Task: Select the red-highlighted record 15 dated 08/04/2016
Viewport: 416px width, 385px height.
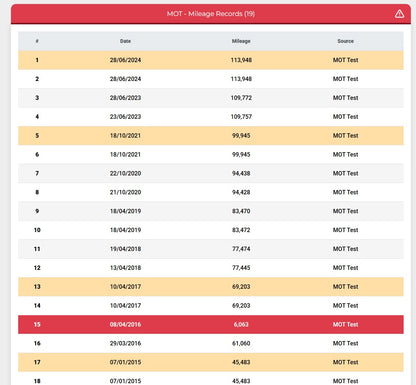Action: (211, 324)
